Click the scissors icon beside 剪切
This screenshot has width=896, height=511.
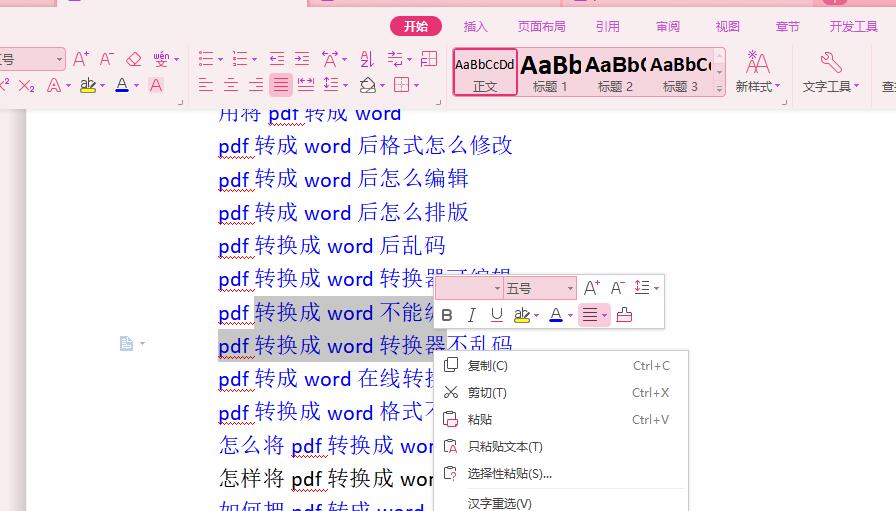451,392
